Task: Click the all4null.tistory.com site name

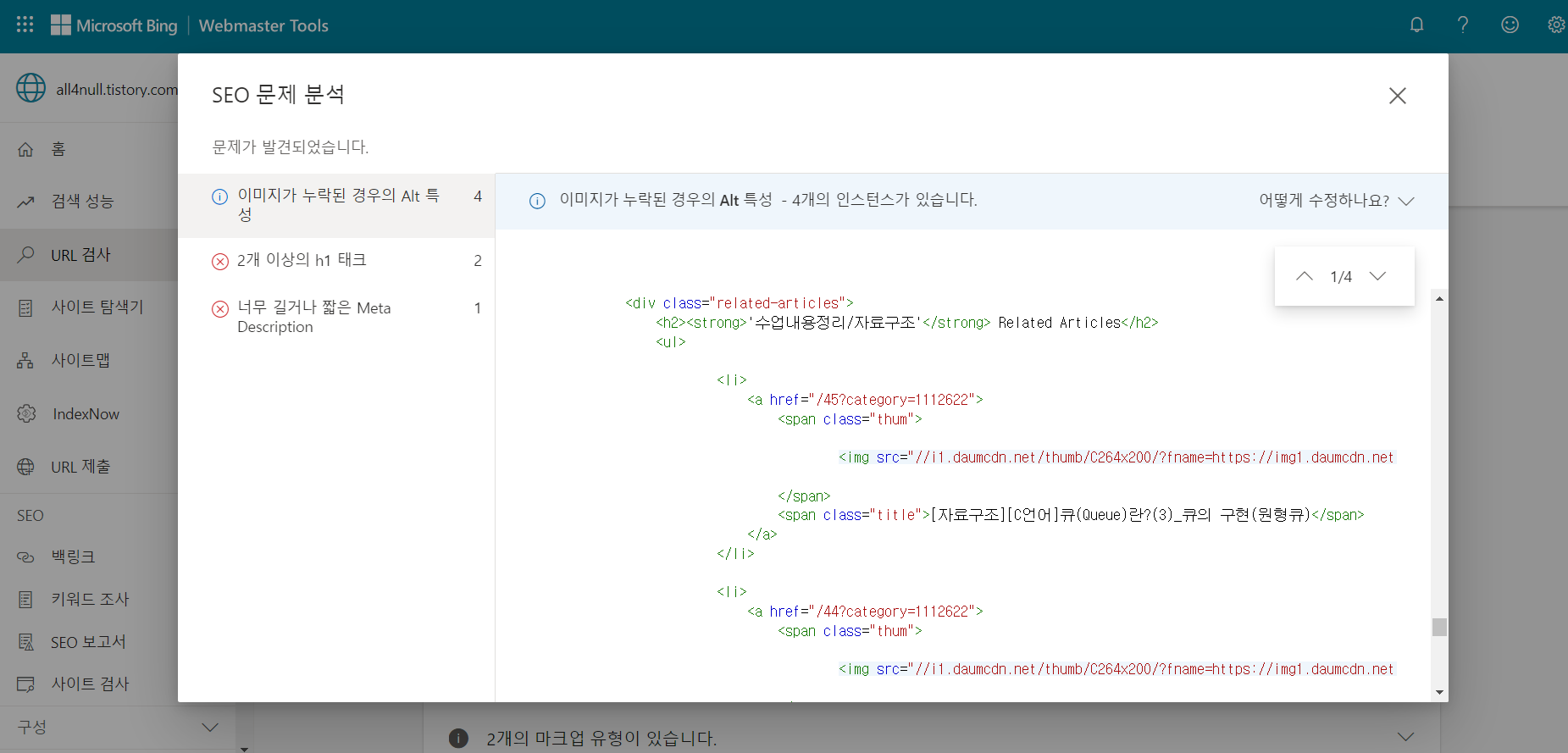Action: click(117, 89)
